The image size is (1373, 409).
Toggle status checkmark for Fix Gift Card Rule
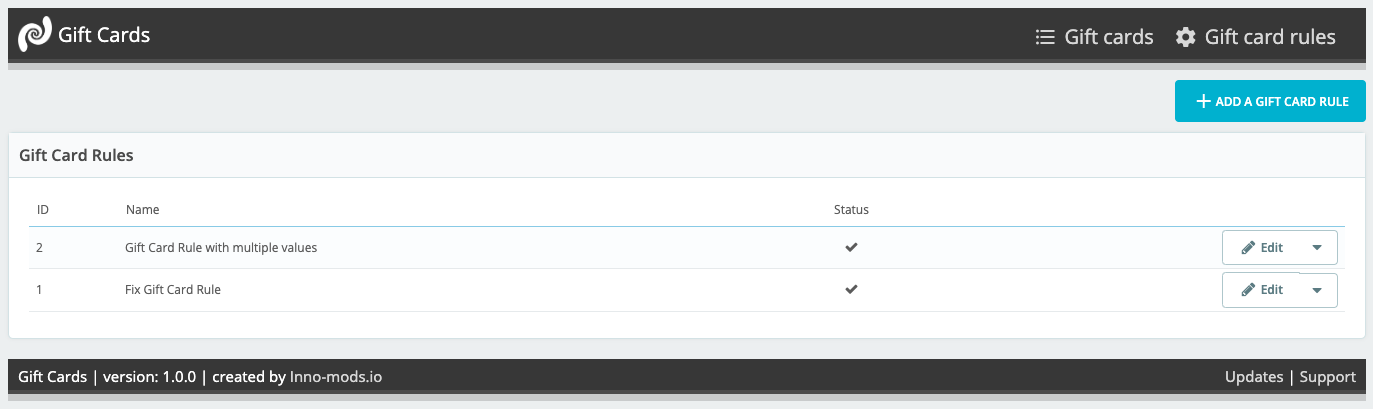851,289
